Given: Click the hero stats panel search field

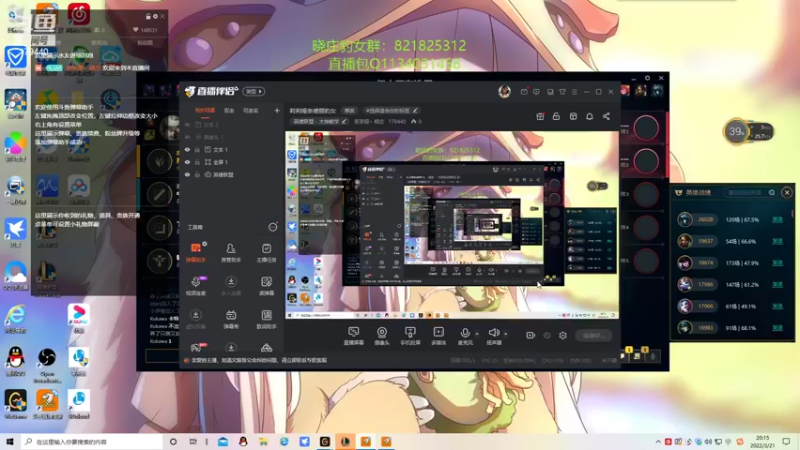Looking at the screenshot, I should pos(751,192).
